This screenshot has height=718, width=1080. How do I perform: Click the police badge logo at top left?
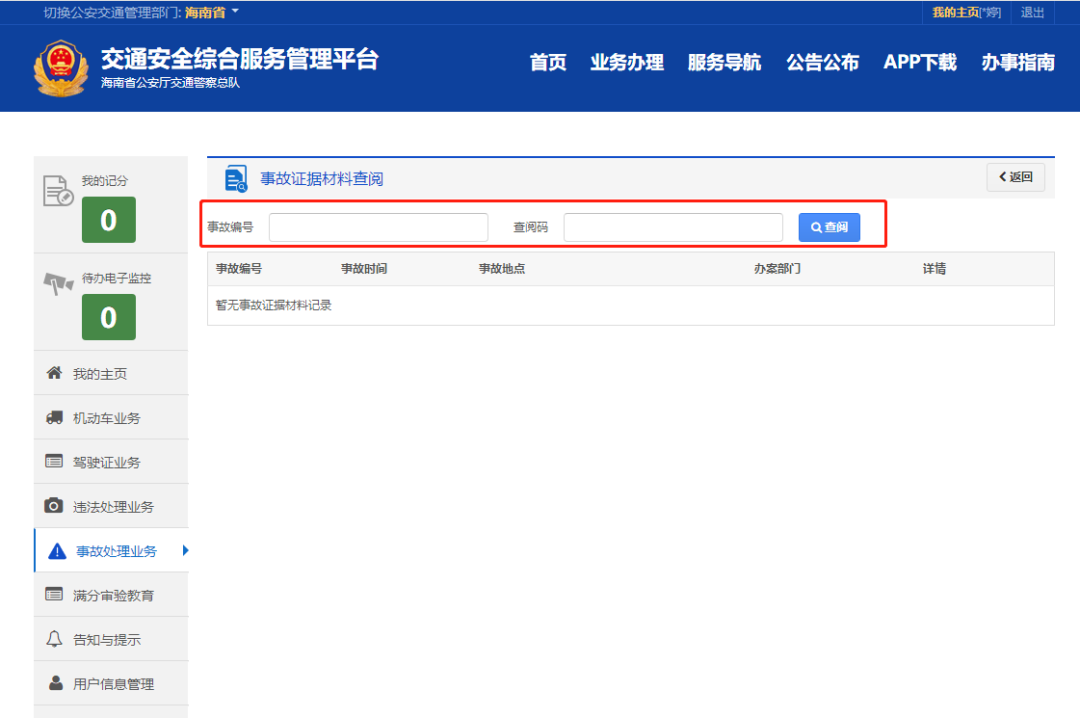pyautogui.click(x=61, y=67)
